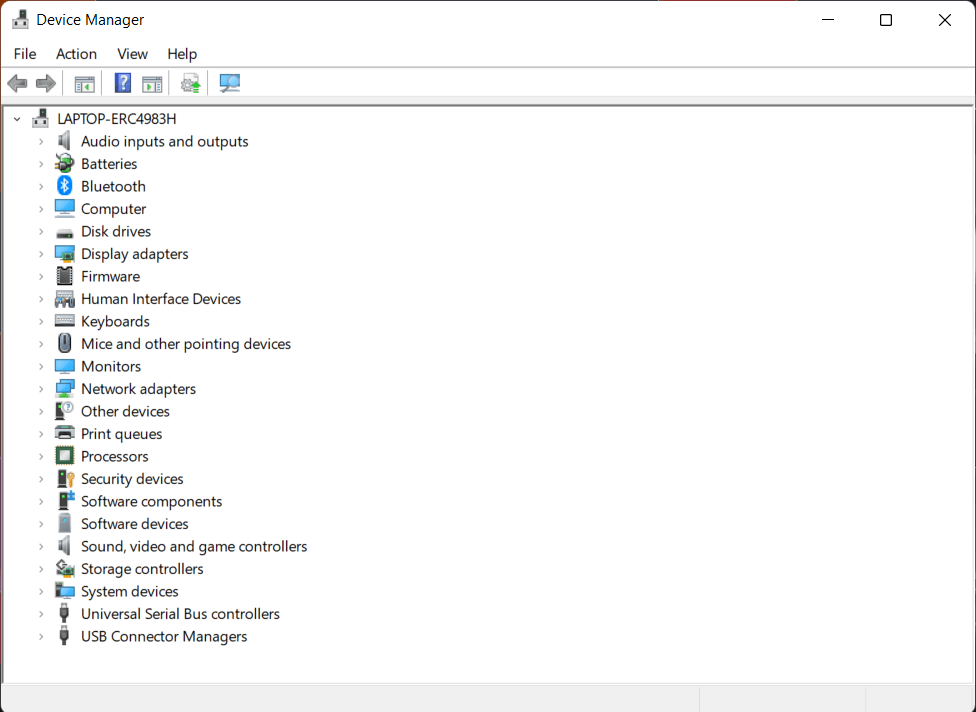
Task: Click the Device Manager title bar icon
Action: pyautogui.click(x=20, y=20)
